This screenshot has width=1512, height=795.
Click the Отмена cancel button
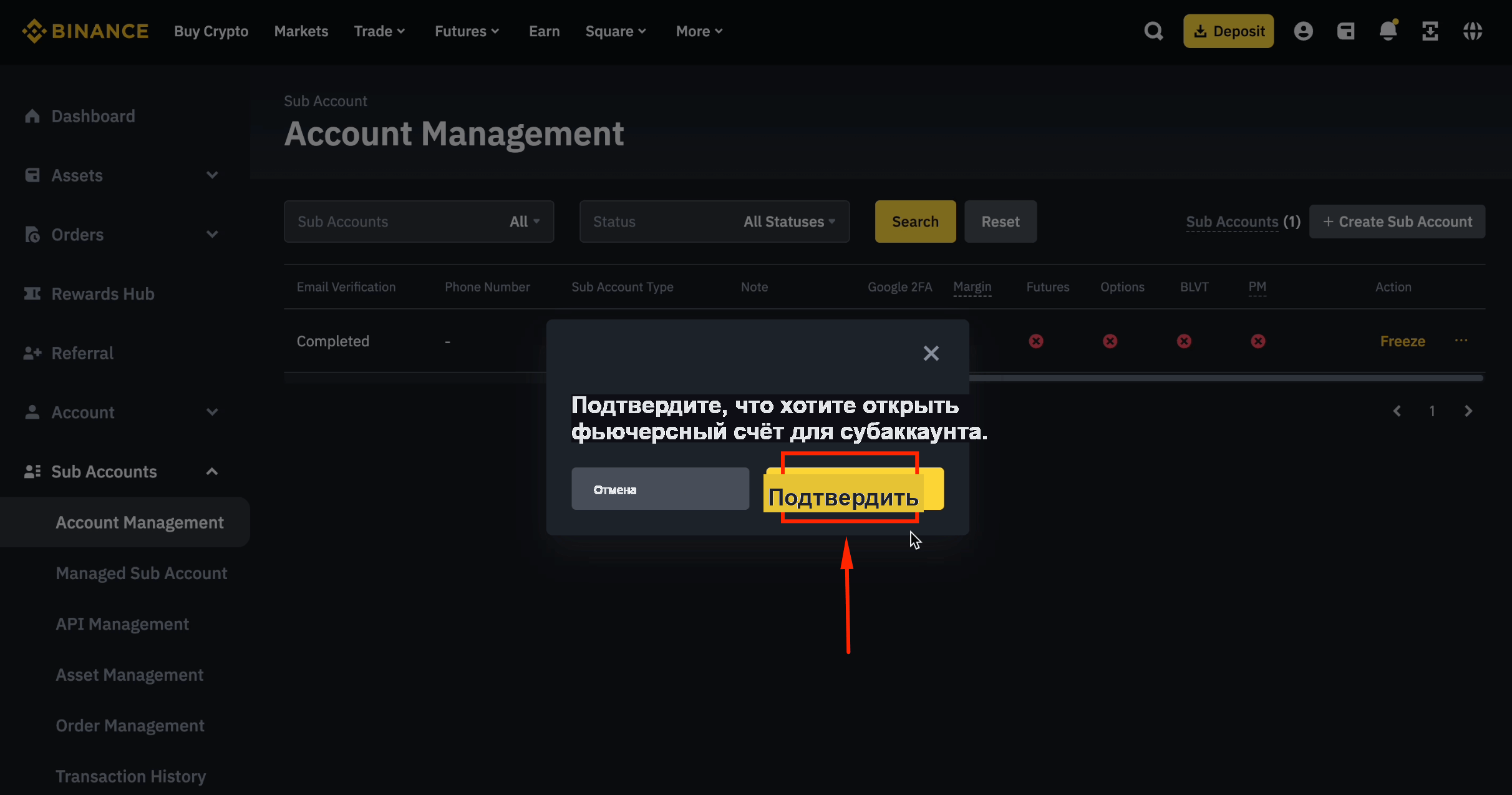tap(660, 489)
